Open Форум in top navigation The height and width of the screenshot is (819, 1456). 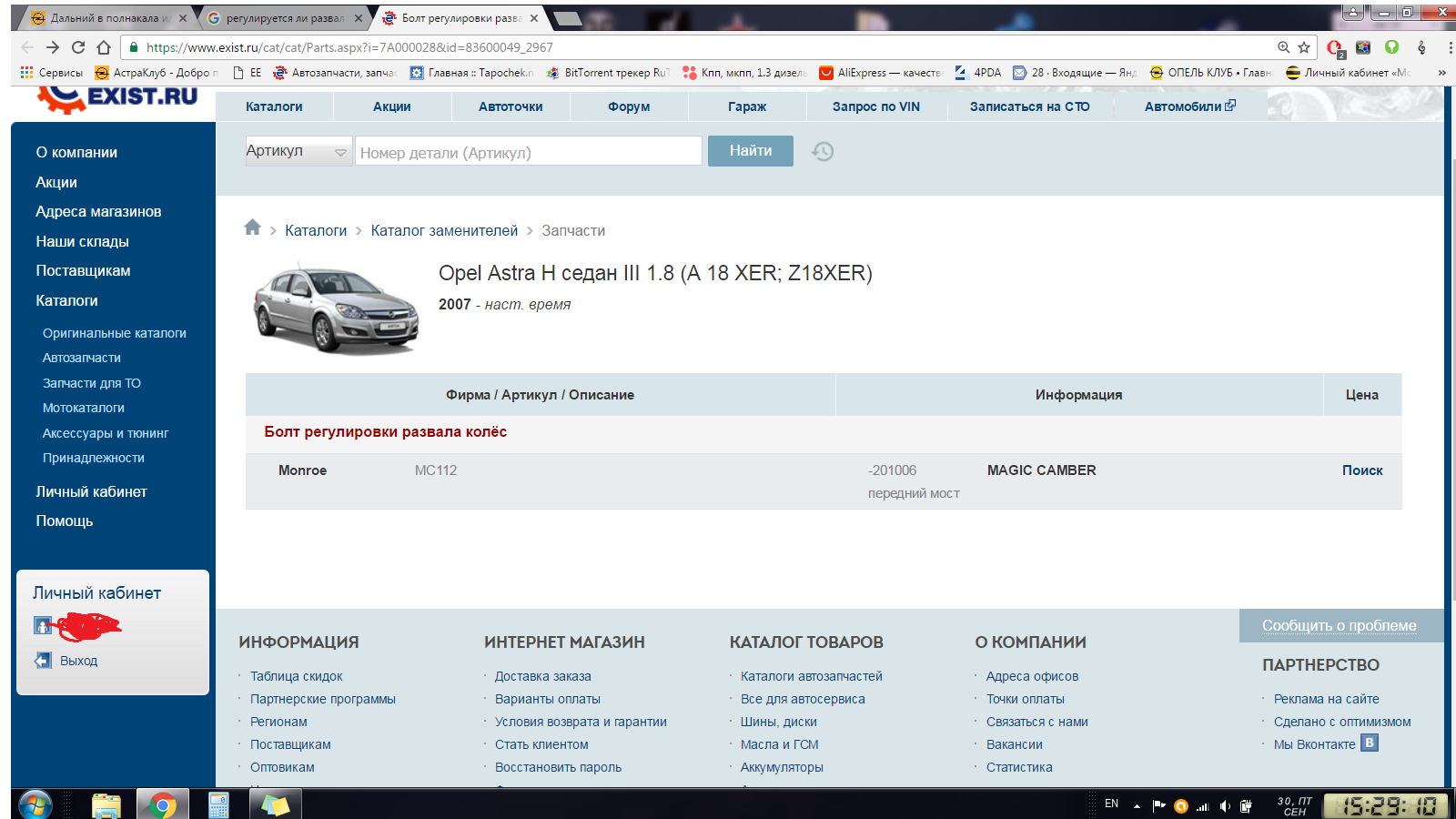click(629, 106)
